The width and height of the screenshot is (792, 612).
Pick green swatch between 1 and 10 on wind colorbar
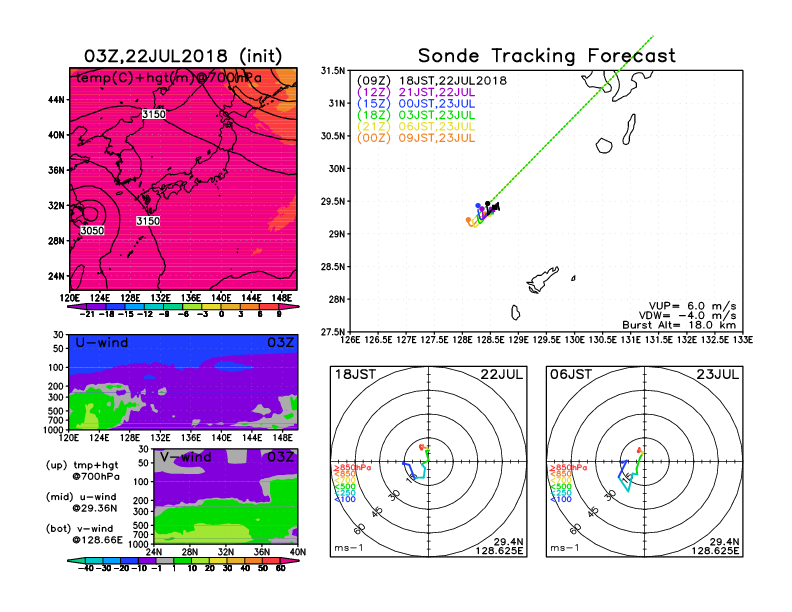tap(182, 560)
